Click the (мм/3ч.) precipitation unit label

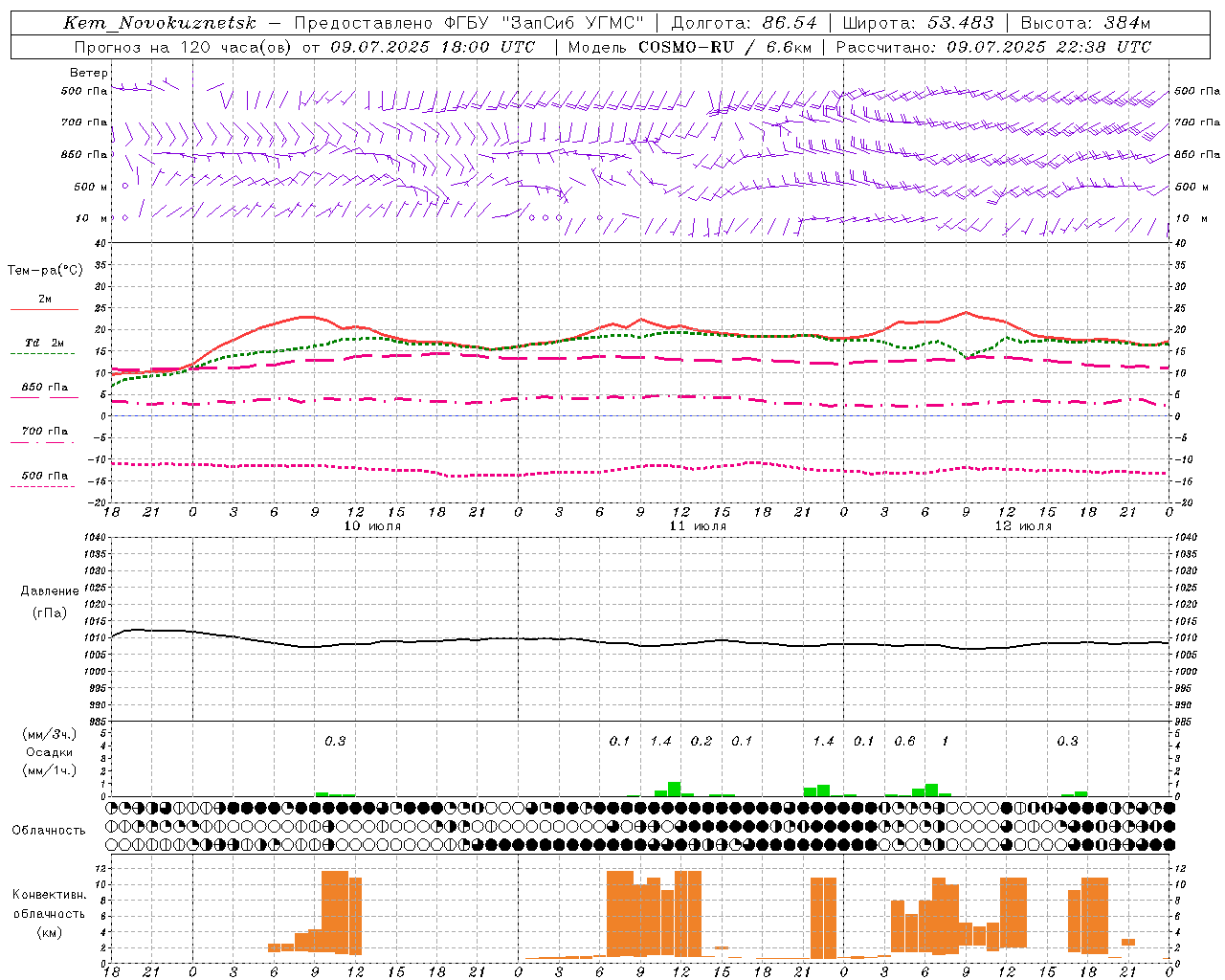pyautogui.click(x=49, y=734)
